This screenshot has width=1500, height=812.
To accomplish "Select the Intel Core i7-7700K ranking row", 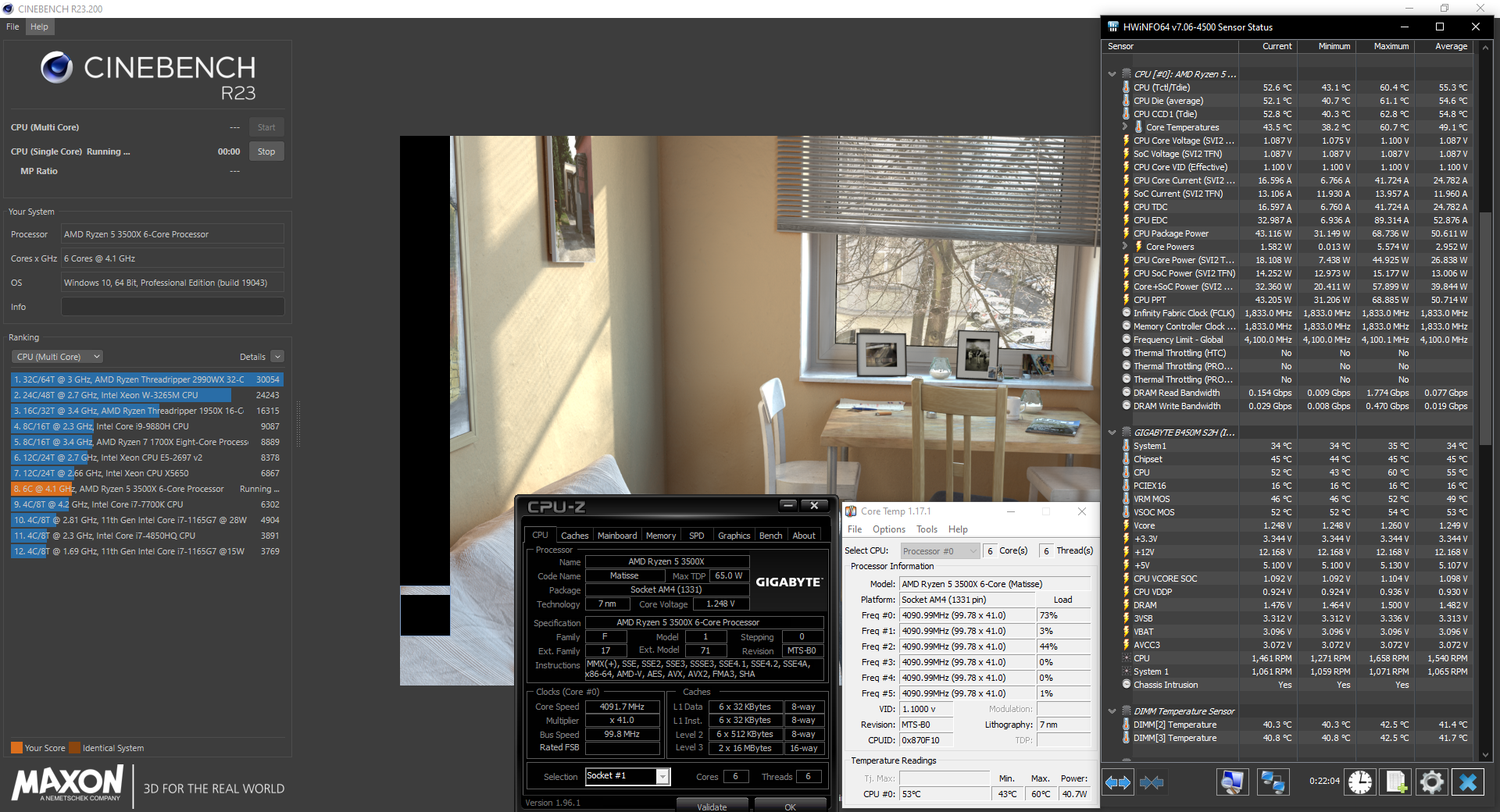I will (x=147, y=504).
